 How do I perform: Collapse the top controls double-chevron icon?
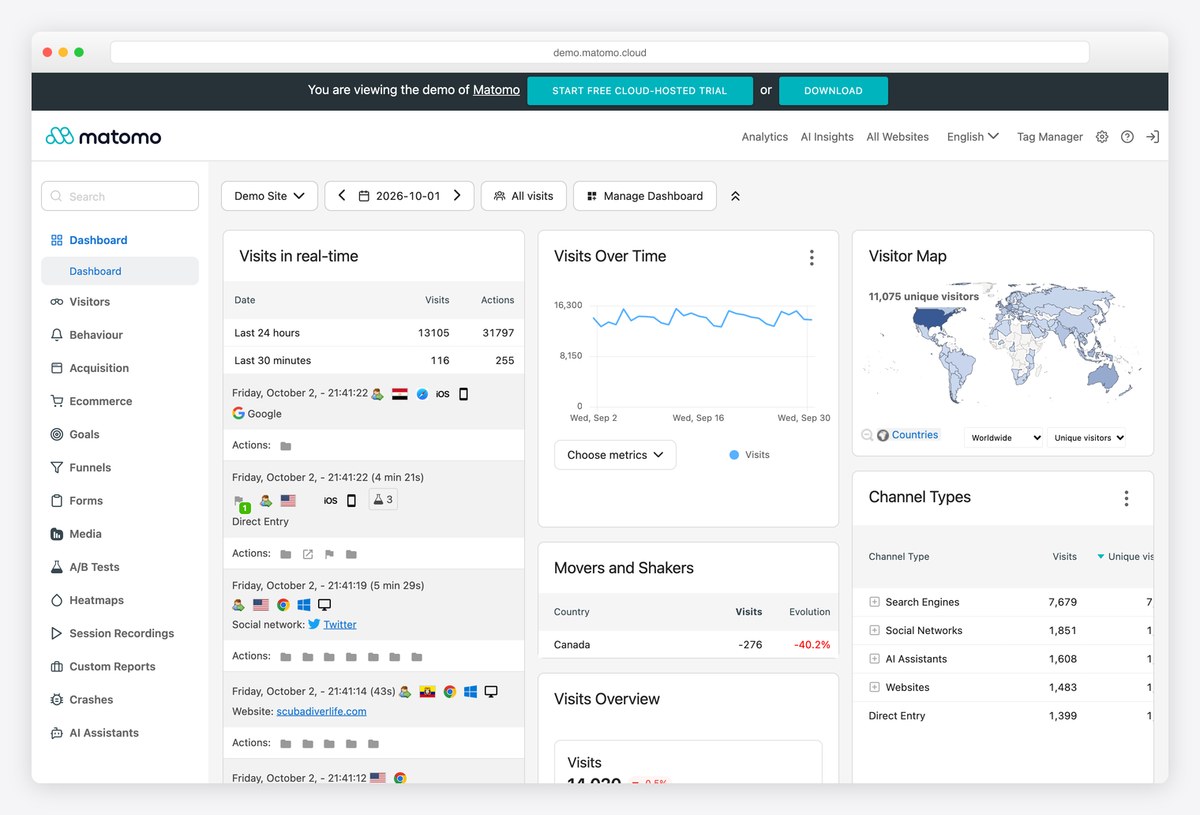point(735,196)
